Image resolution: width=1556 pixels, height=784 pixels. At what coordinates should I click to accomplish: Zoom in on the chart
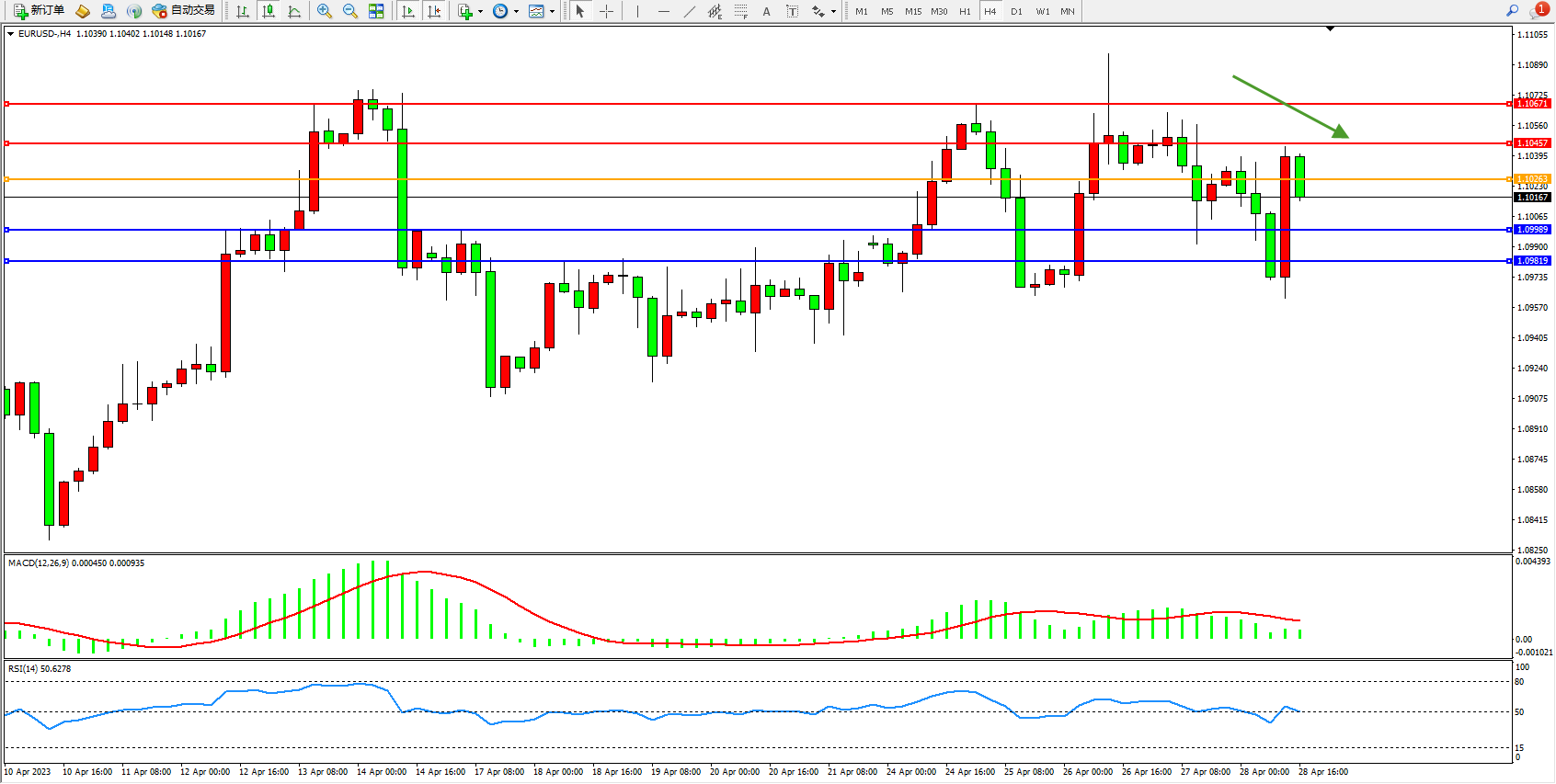click(324, 11)
